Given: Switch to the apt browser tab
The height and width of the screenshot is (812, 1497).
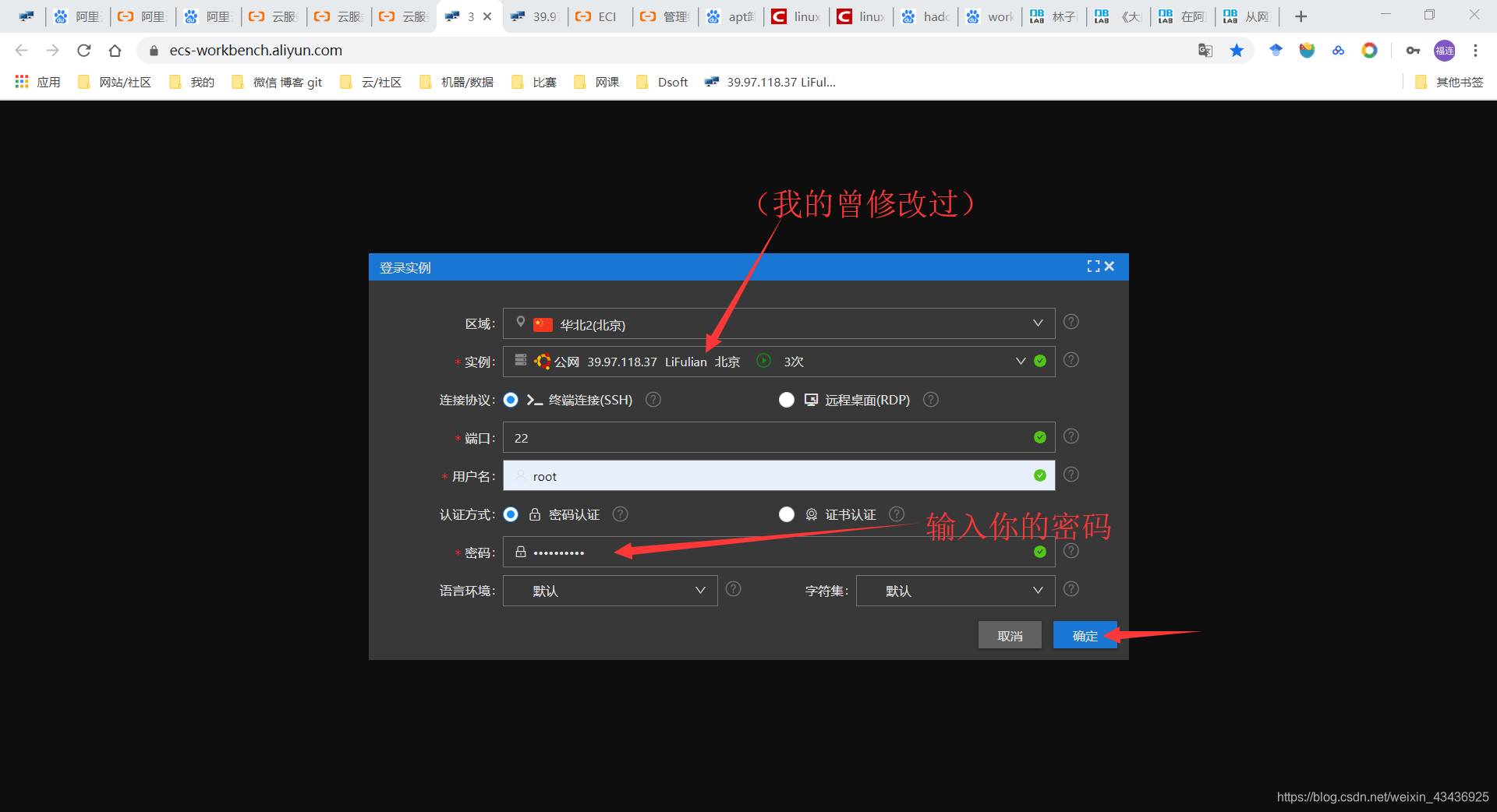Looking at the screenshot, I should (x=731, y=16).
